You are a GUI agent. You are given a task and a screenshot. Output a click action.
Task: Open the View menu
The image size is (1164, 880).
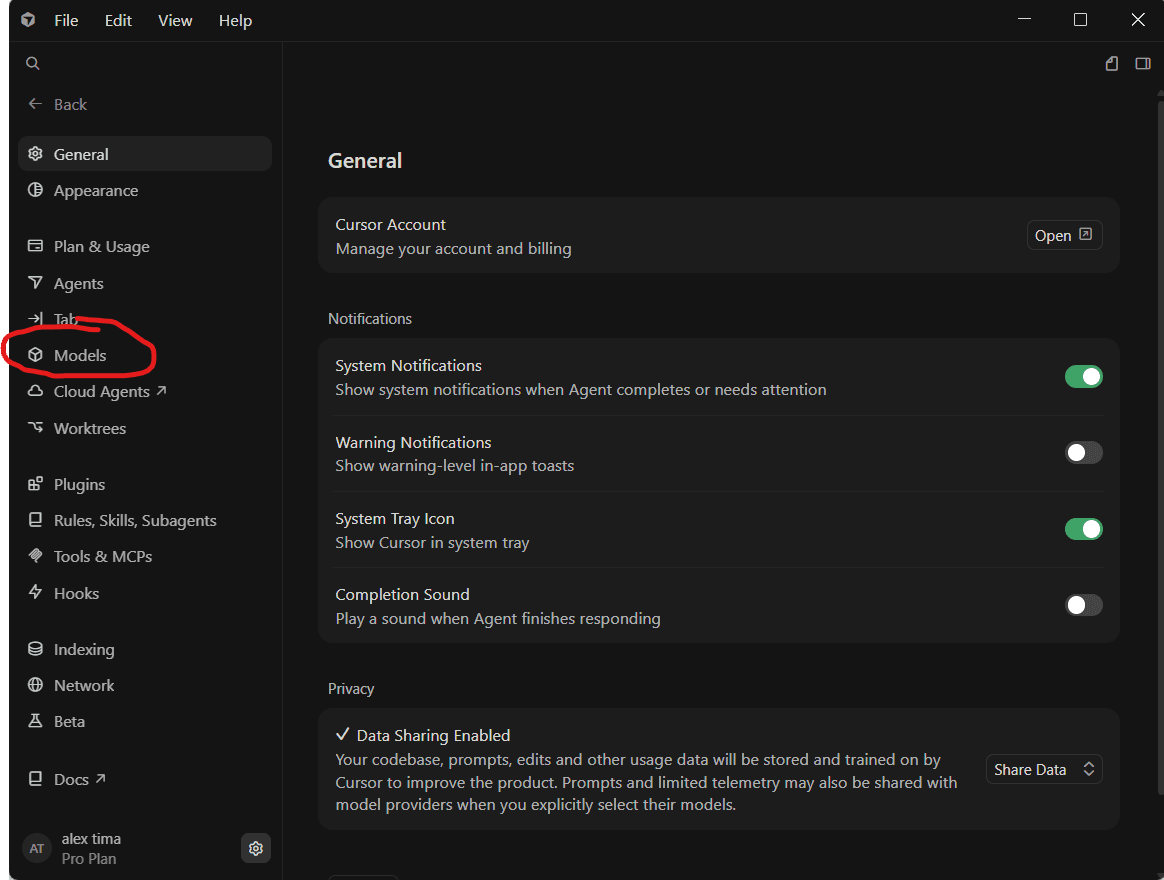(x=175, y=21)
